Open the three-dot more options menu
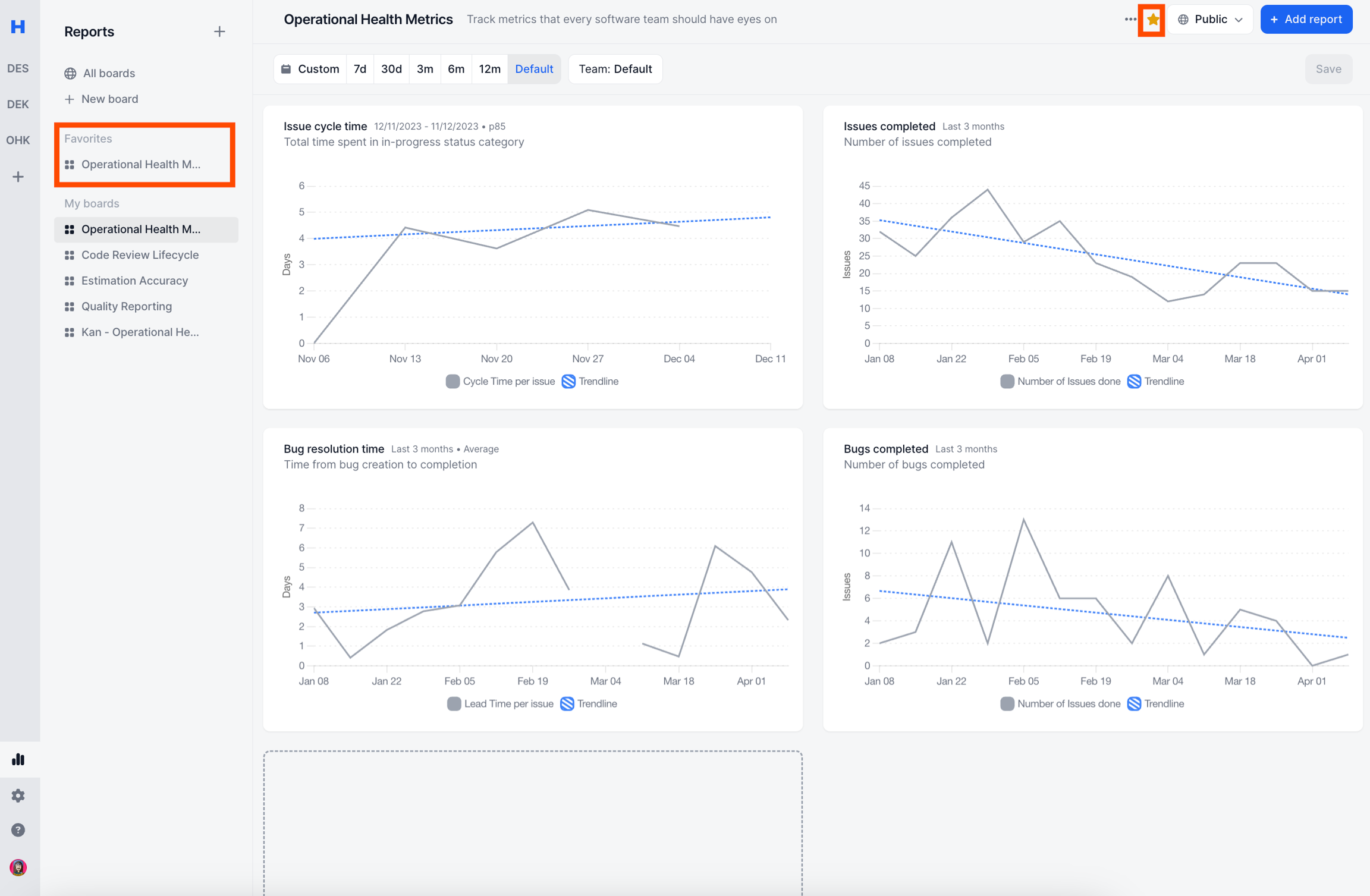 [1130, 20]
